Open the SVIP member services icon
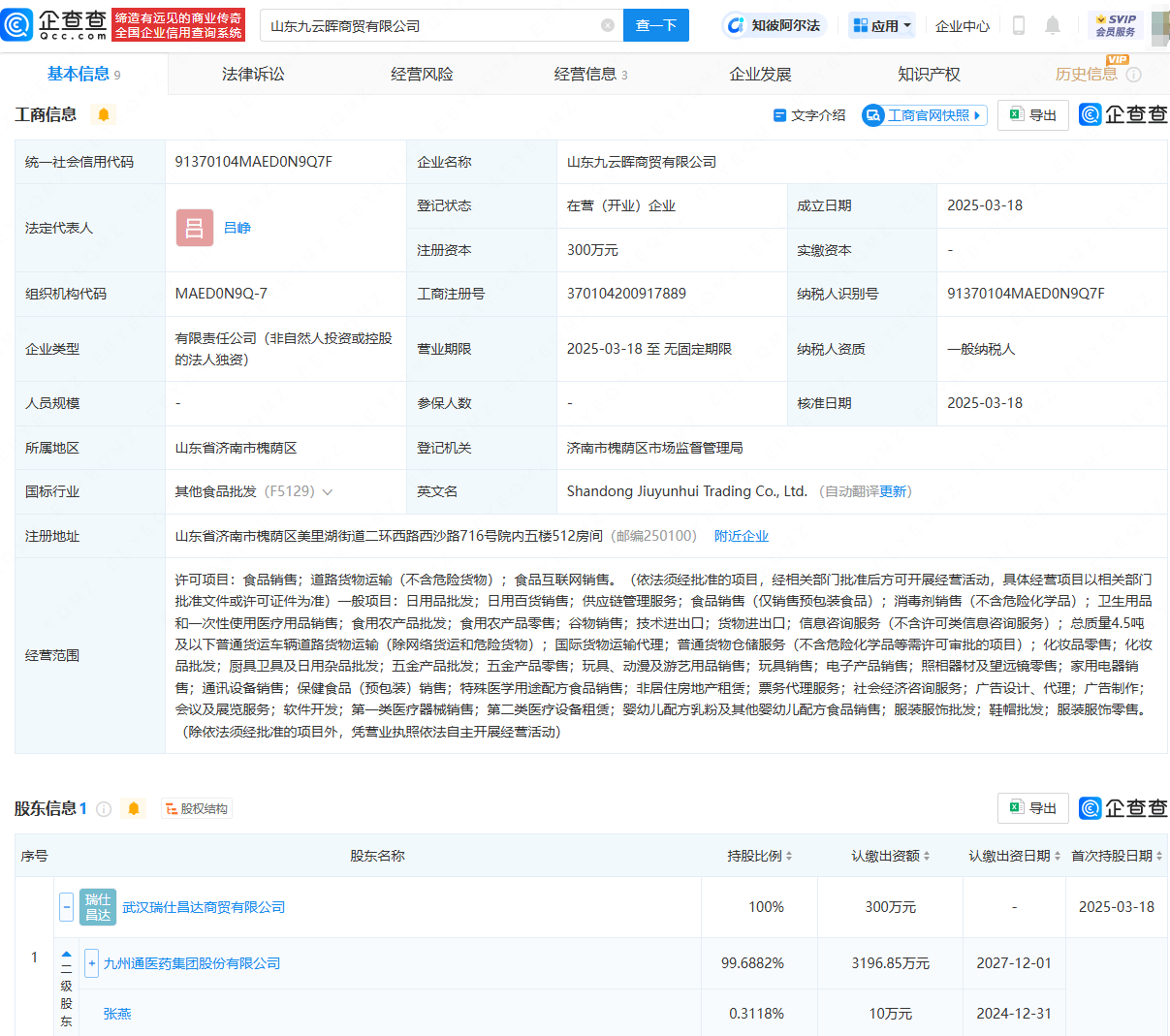Viewport: 1170px width, 1036px height. pos(1116,25)
